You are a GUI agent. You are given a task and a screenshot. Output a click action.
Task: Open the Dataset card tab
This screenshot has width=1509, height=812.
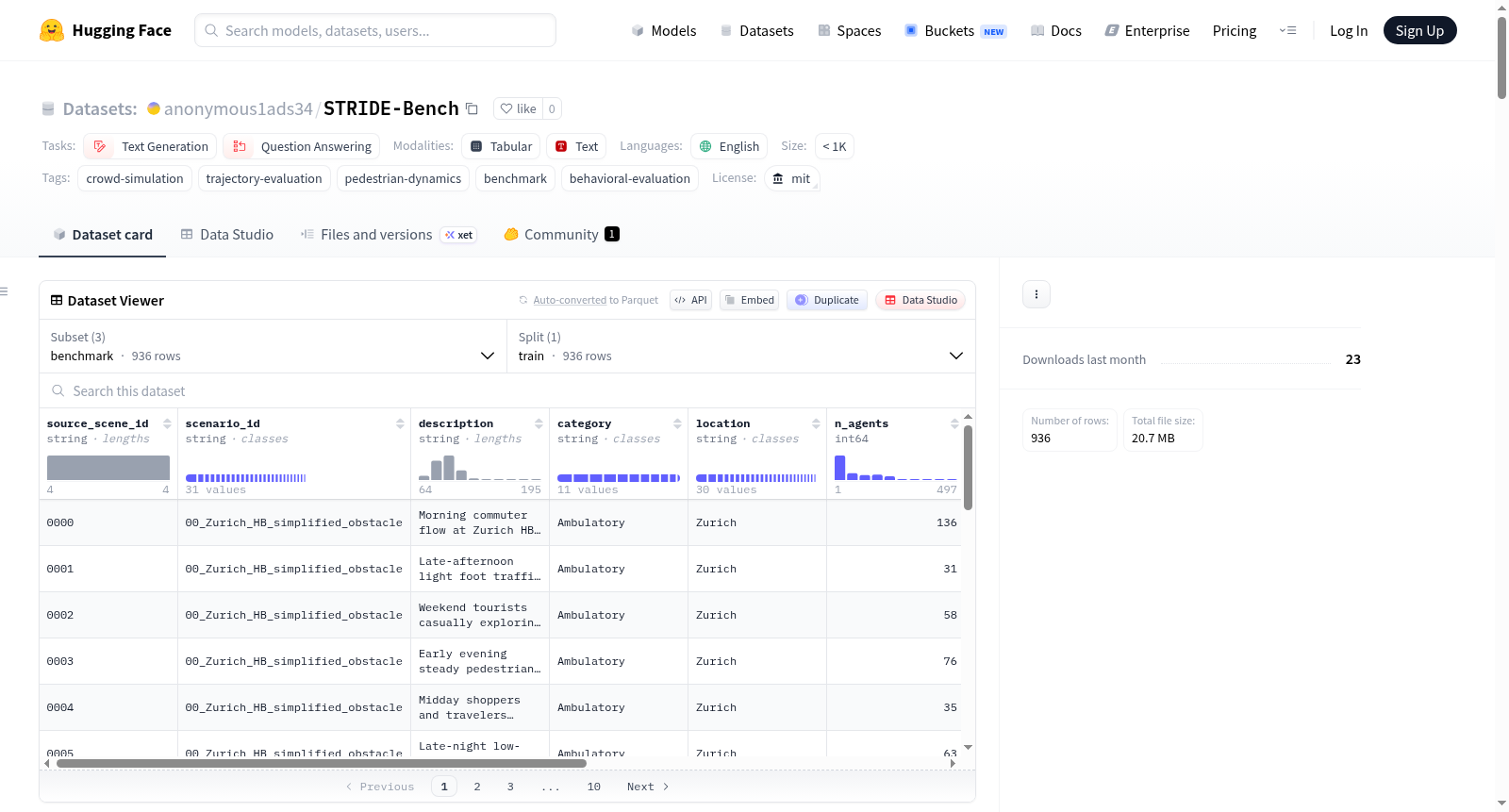[x=103, y=235]
